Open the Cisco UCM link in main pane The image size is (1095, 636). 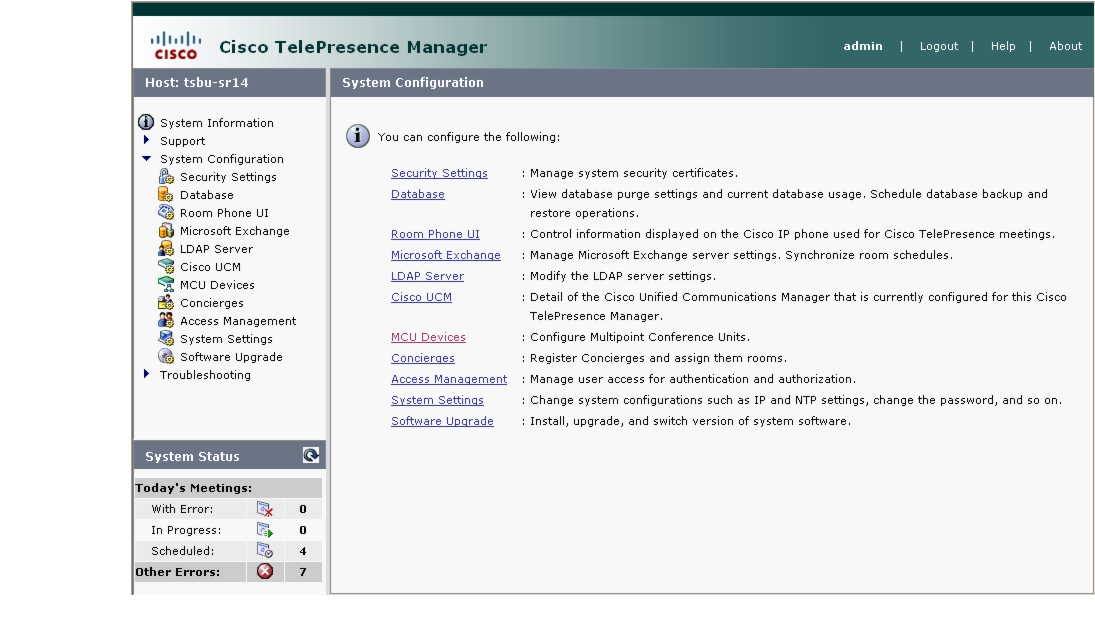pyautogui.click(x=421, y=297)
